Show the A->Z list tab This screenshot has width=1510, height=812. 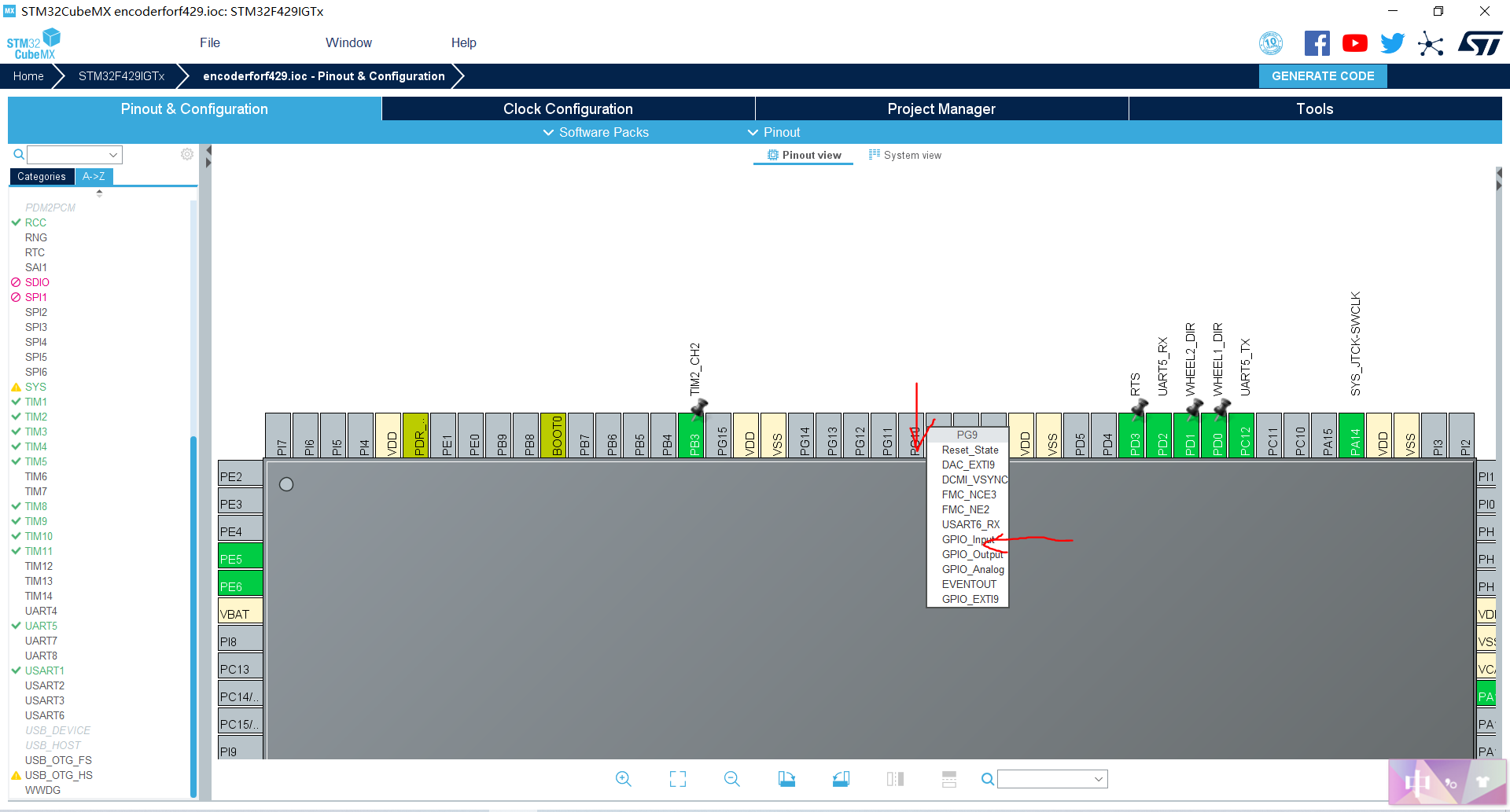(x=94, y=177)
